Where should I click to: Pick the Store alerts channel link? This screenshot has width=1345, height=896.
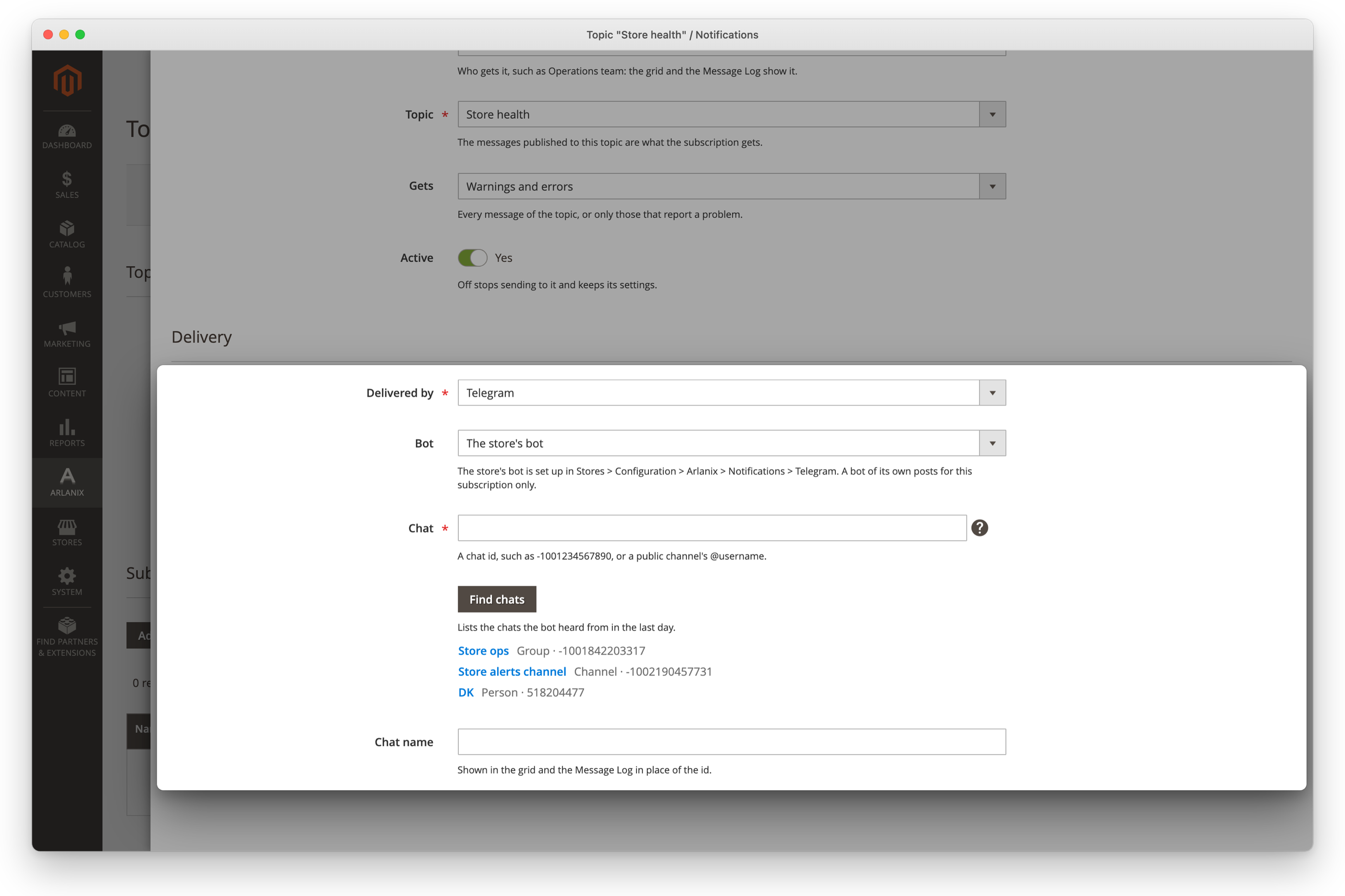pos(512,672)
